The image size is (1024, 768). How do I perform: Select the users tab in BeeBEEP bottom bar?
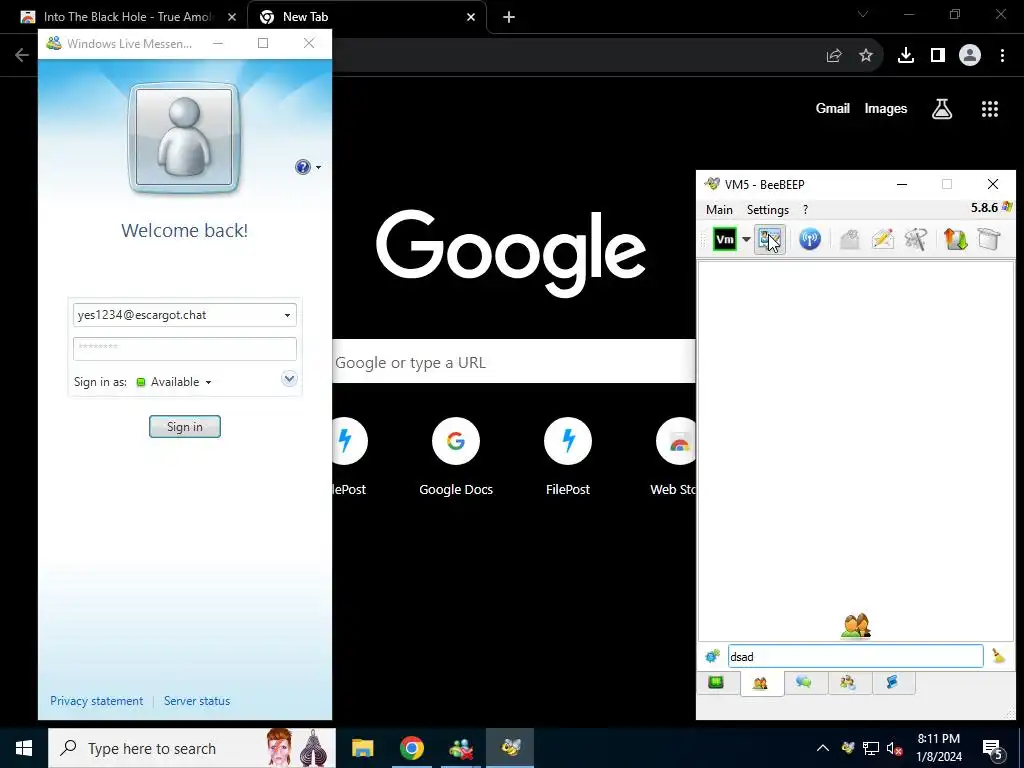coord(760,684)
